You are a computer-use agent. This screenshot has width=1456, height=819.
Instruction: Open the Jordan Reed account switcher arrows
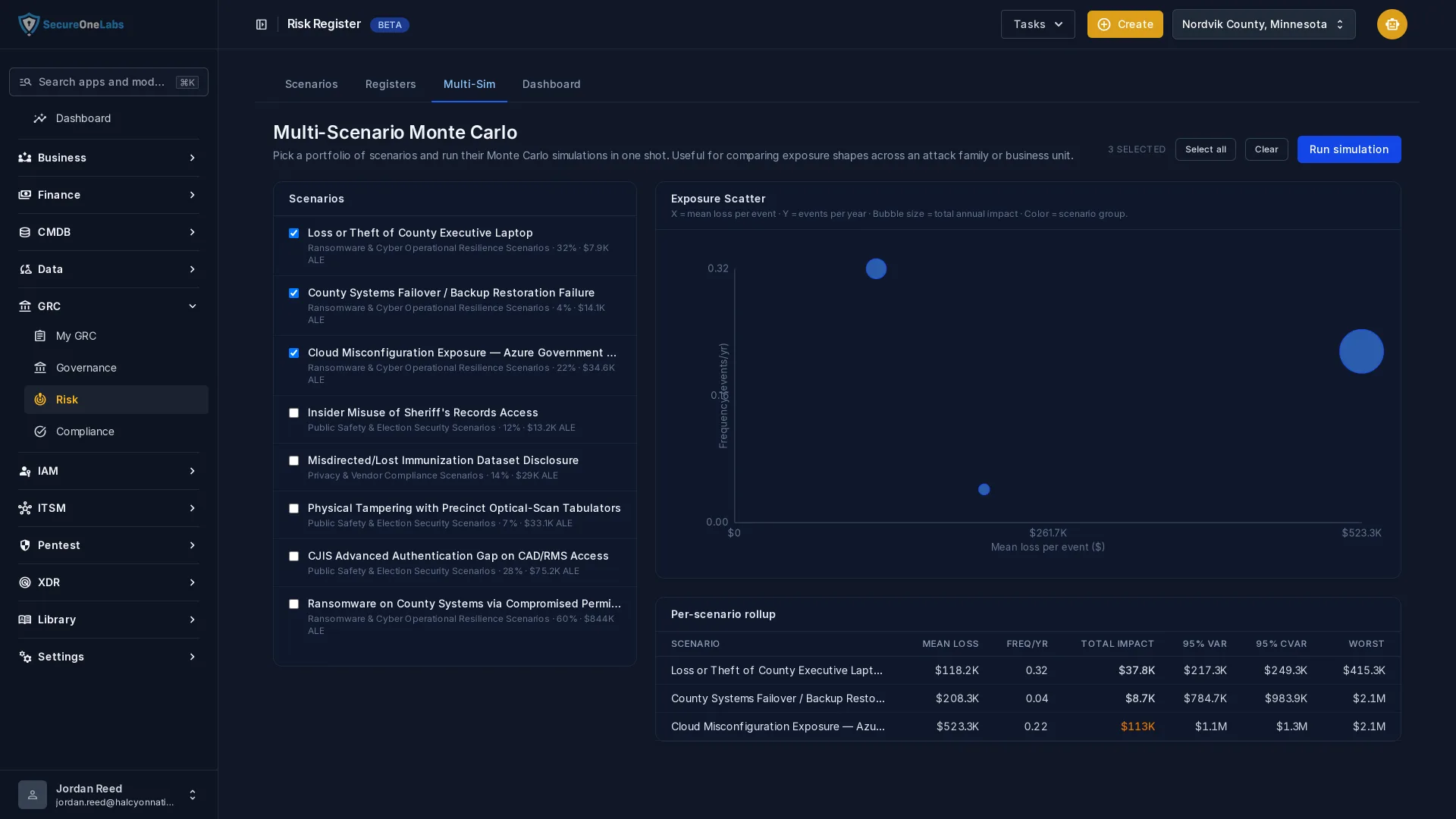192,795
